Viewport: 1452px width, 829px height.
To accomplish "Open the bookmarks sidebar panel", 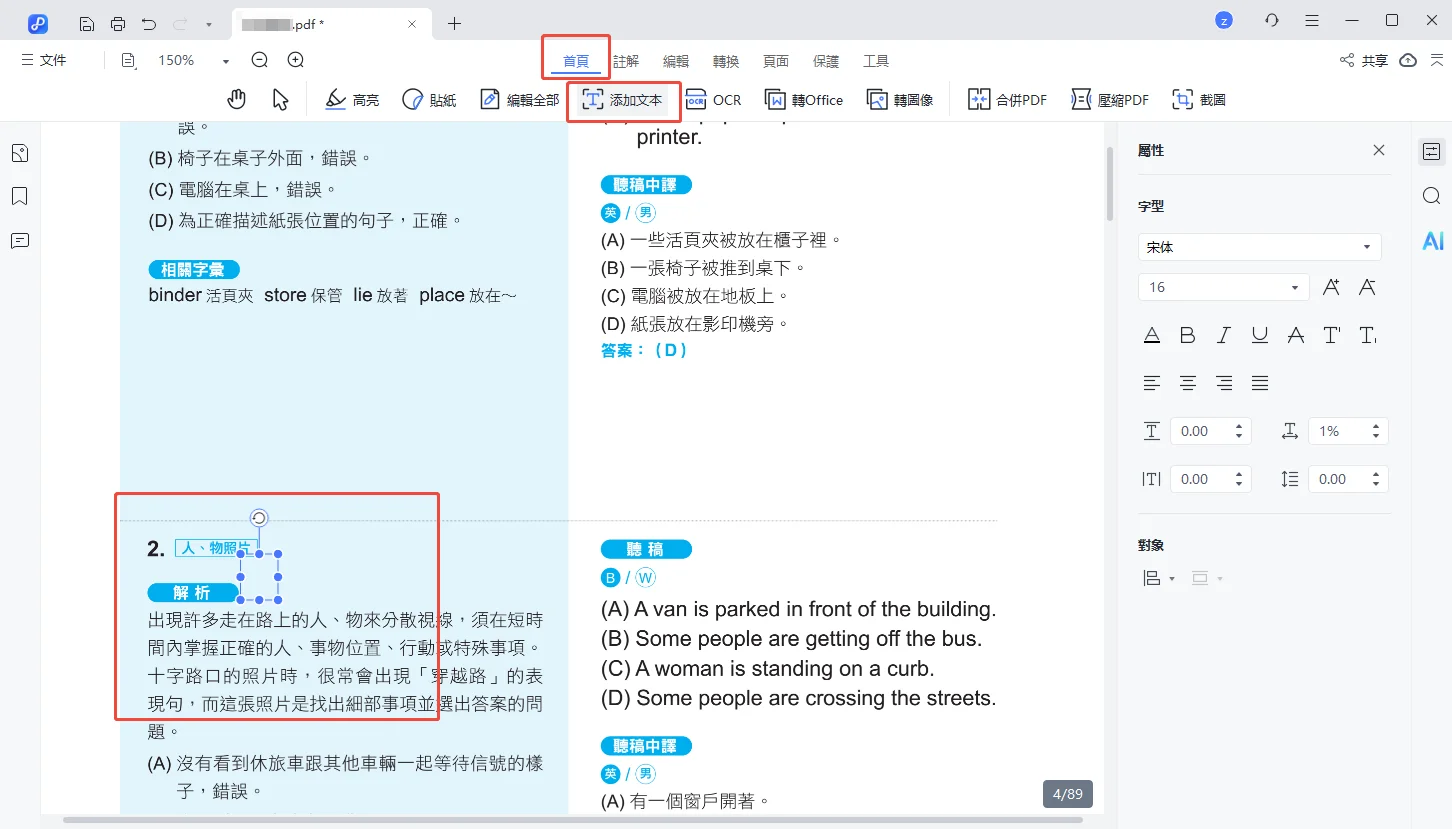I will (19, 196).
